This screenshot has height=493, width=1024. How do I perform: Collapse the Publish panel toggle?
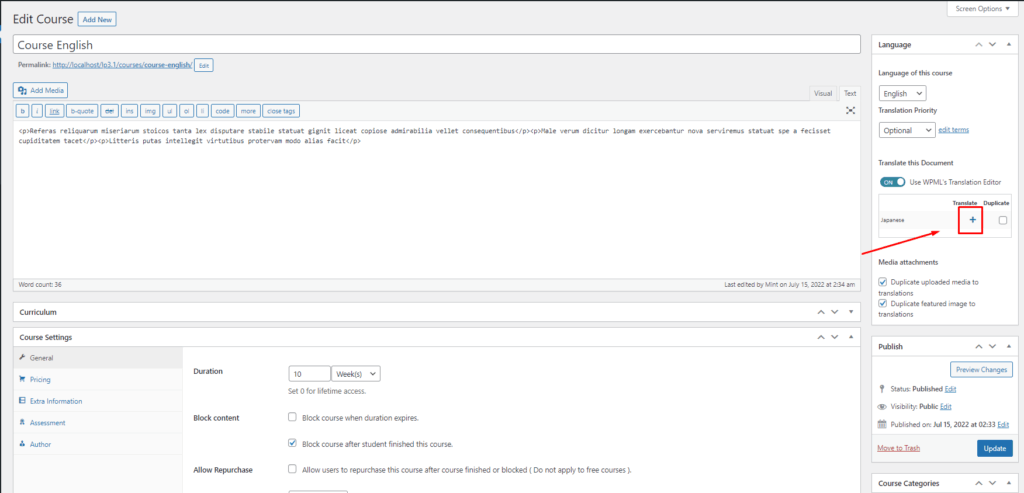pyautogui.click(x=1008, y=347)
